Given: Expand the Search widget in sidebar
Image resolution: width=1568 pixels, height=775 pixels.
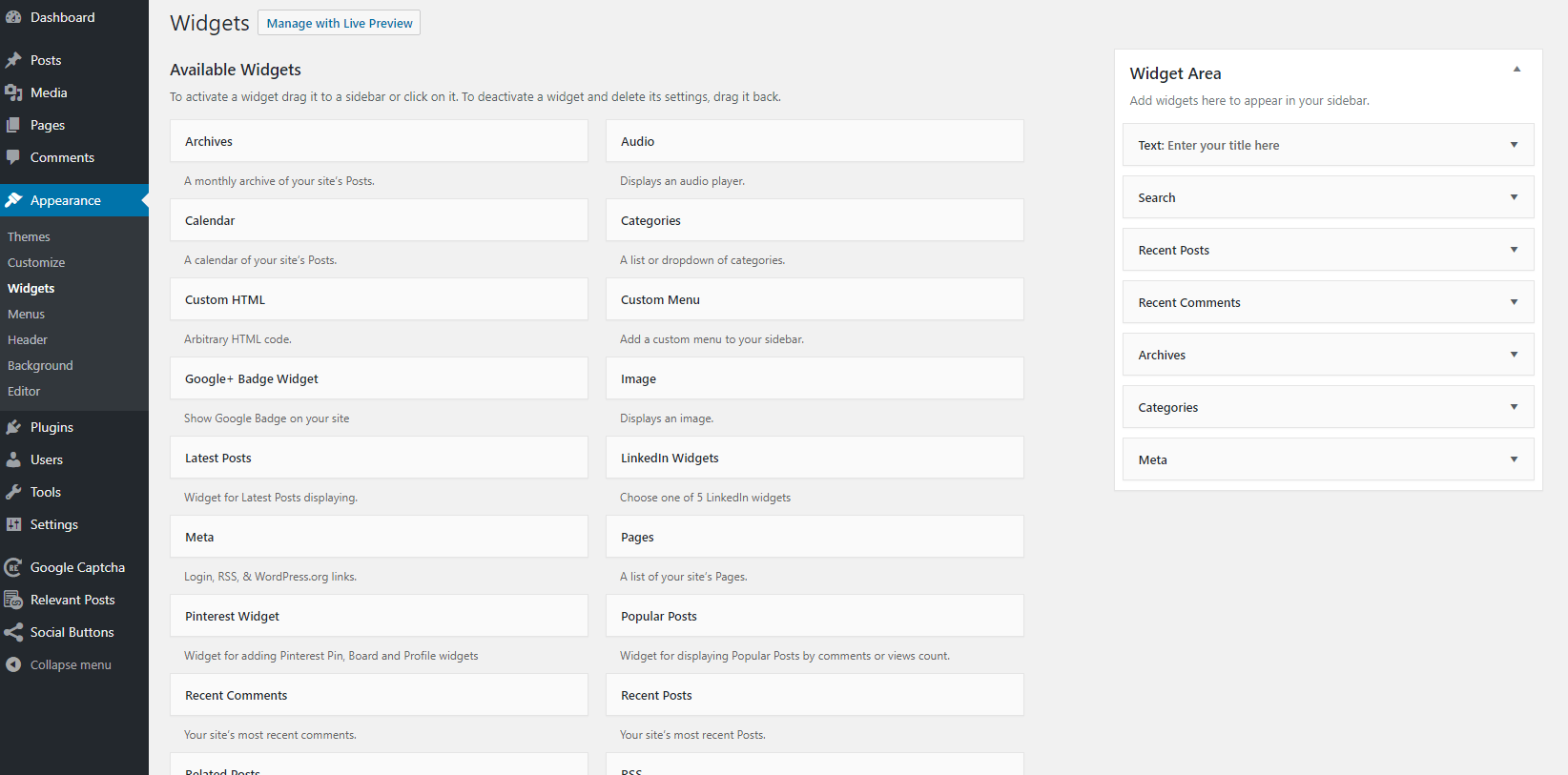Looking at the screenshot, I should coord(1514,197).
